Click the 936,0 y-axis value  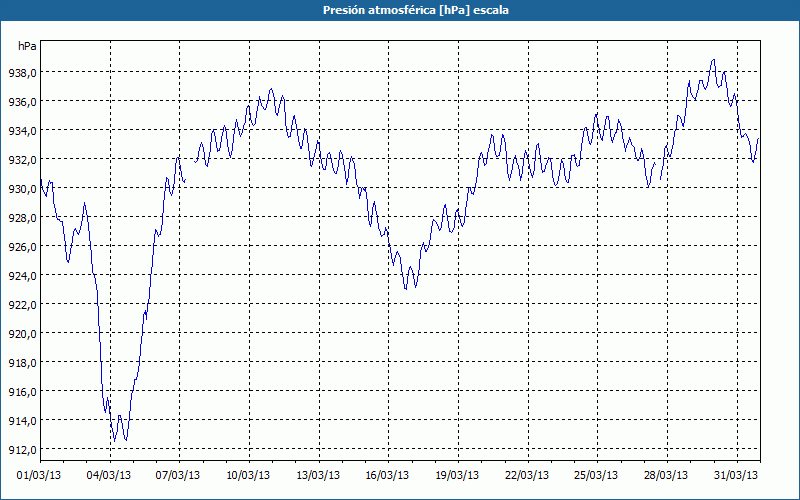click(x=22, y=102)
